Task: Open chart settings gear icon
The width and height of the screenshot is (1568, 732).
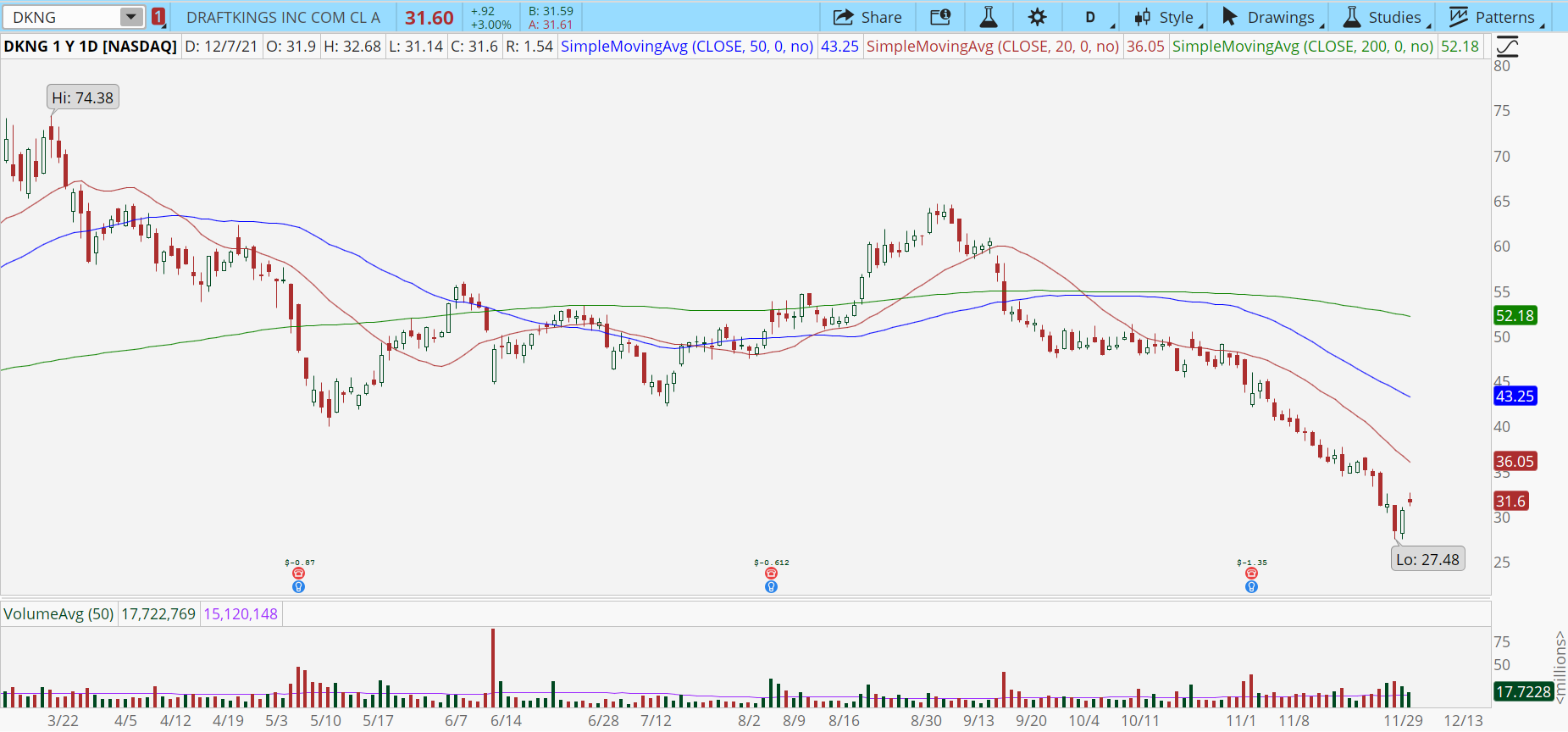Action: click(x=1038, y=17)
